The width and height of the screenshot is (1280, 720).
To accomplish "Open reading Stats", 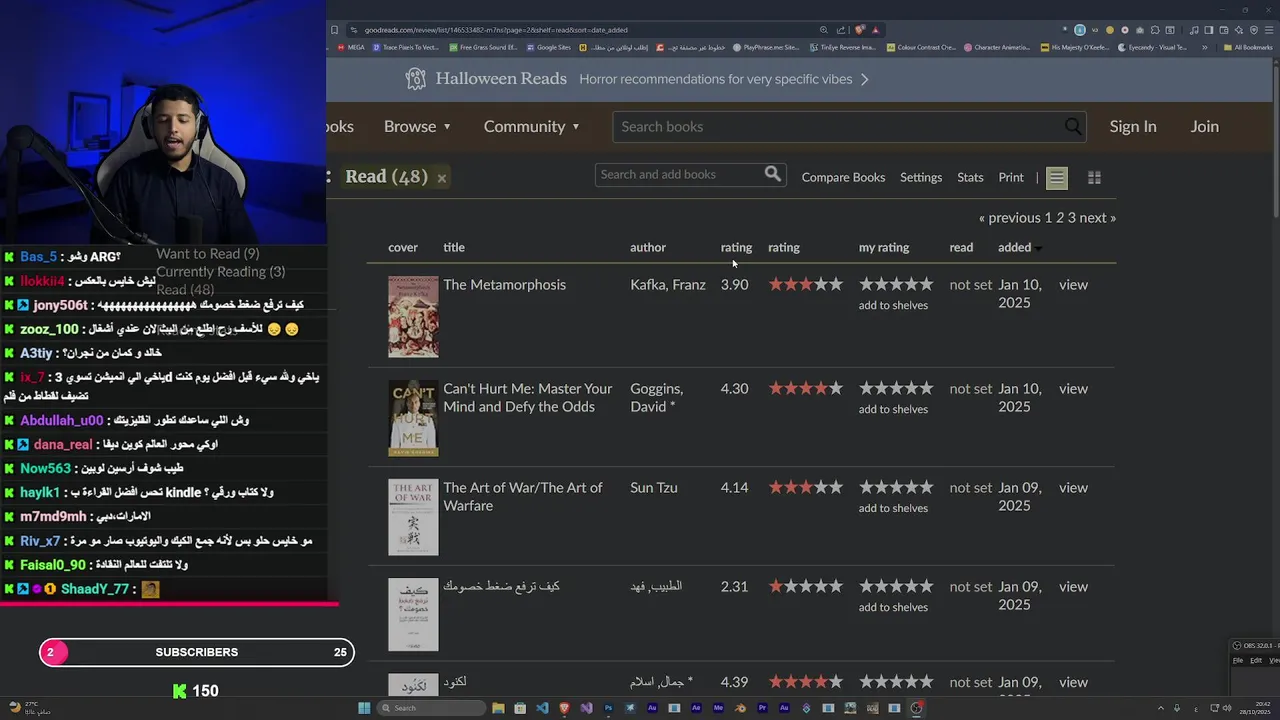I will point(970,177).
